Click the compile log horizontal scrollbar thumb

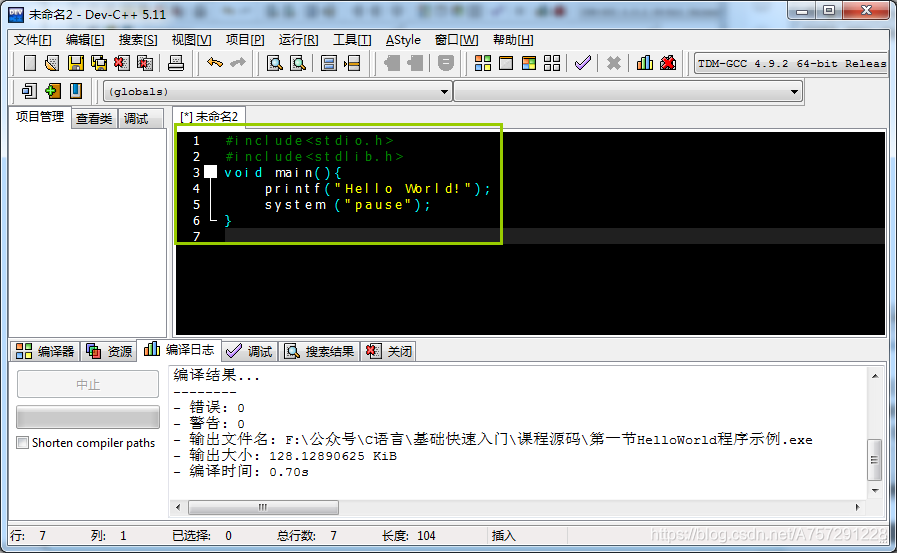[263, 507]
